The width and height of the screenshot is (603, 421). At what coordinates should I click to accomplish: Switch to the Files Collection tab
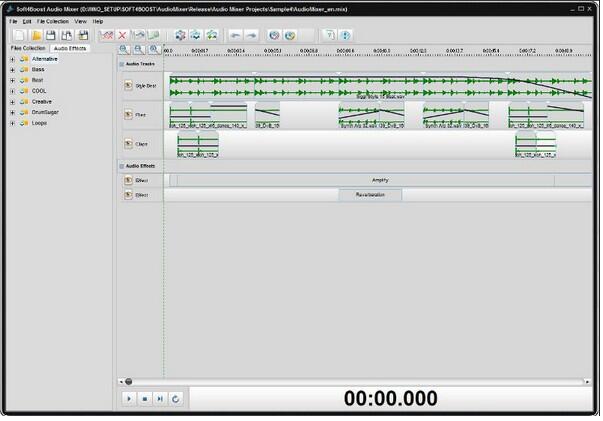pyautogui.click(x=28, y=48)
